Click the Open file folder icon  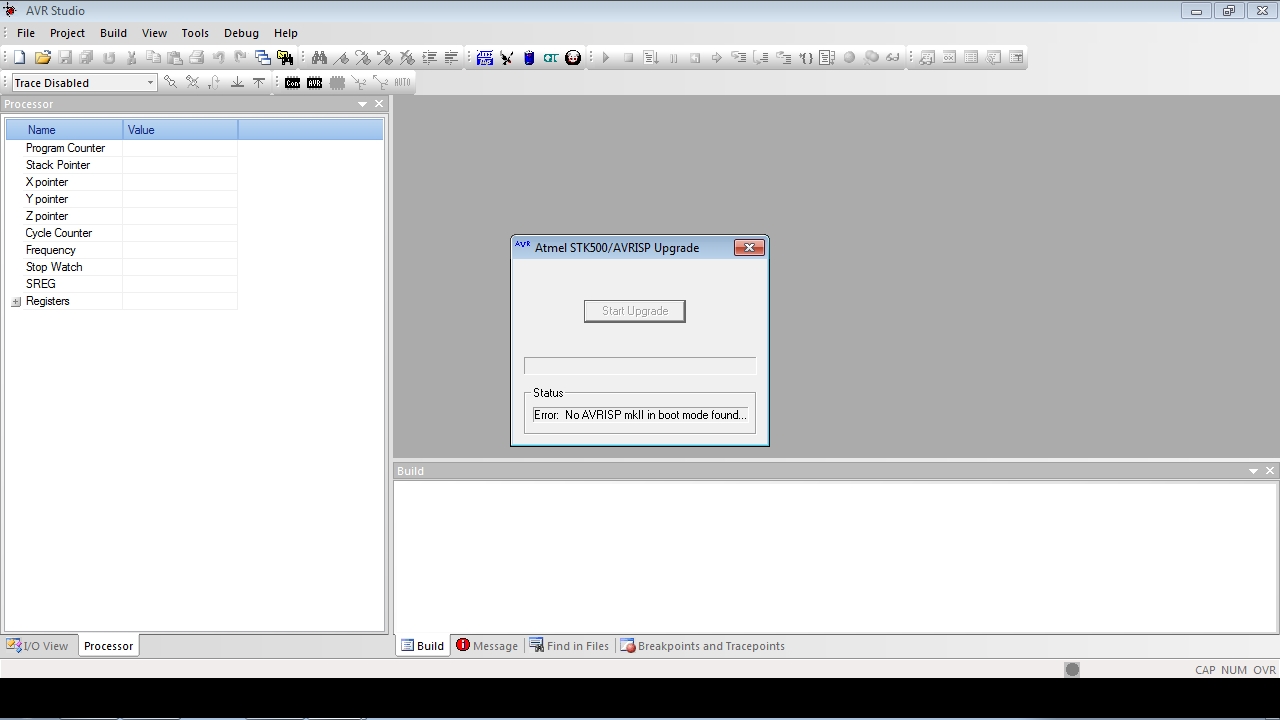pos(42,58)
